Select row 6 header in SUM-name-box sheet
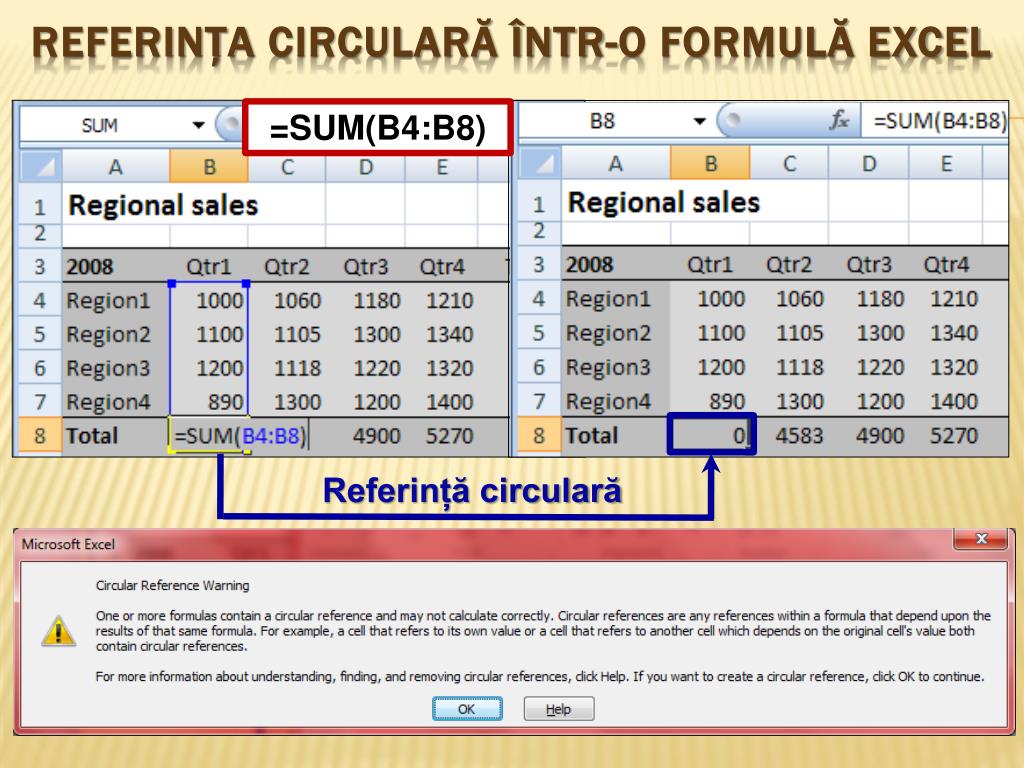Screen dimensions: 1024x768 40,368
